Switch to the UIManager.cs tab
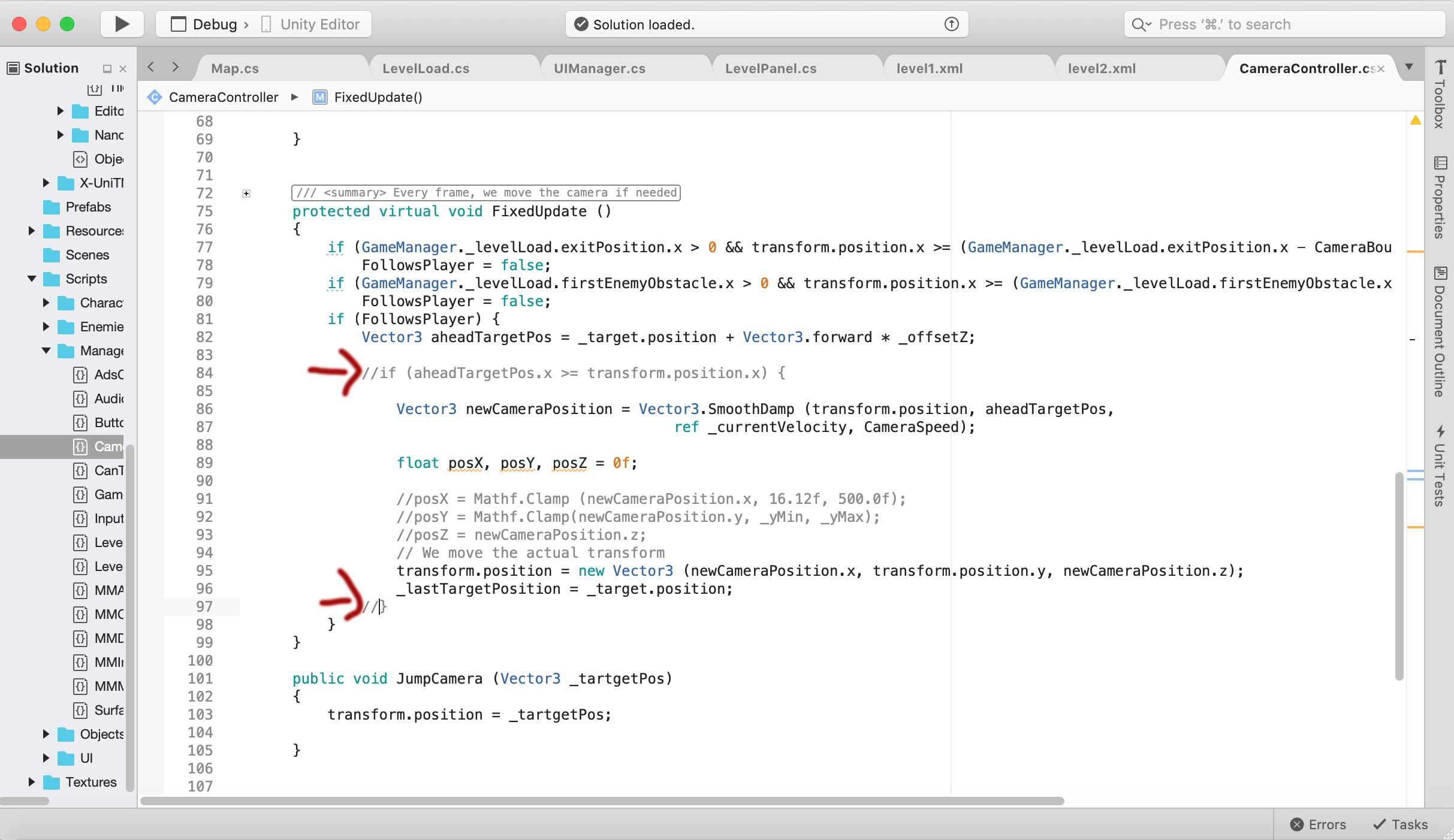The height and width of the screenshot is (840, 1454). [599, 68]
